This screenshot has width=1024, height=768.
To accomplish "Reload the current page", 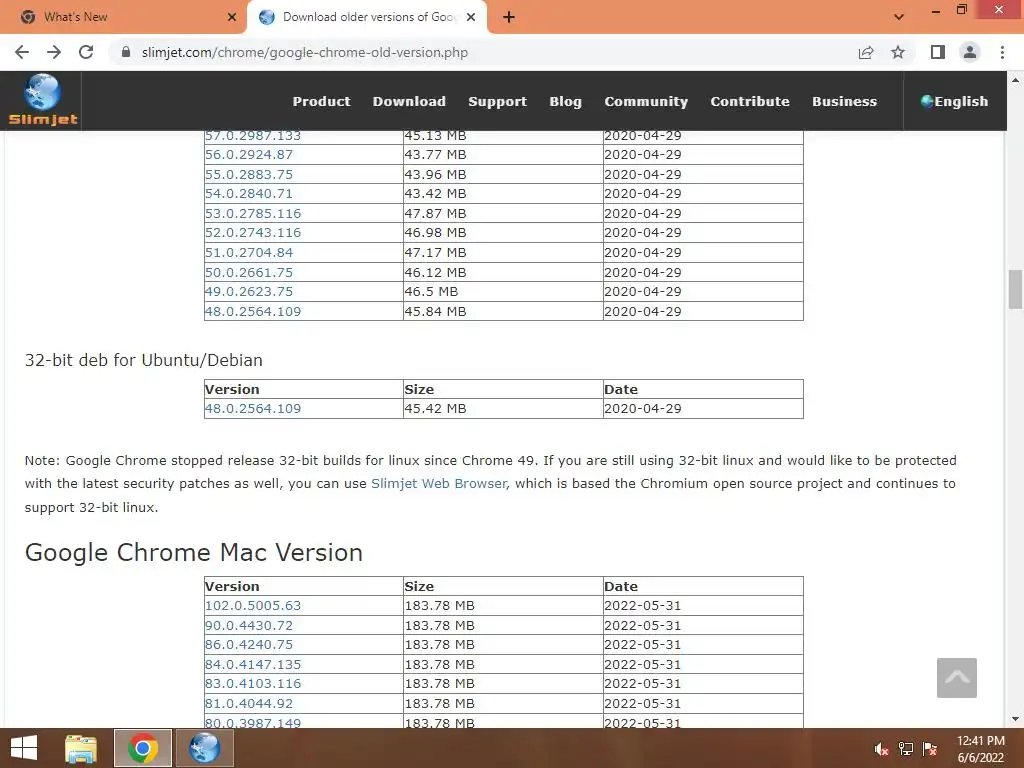I will pyautogui.click(x=86, y=52).
